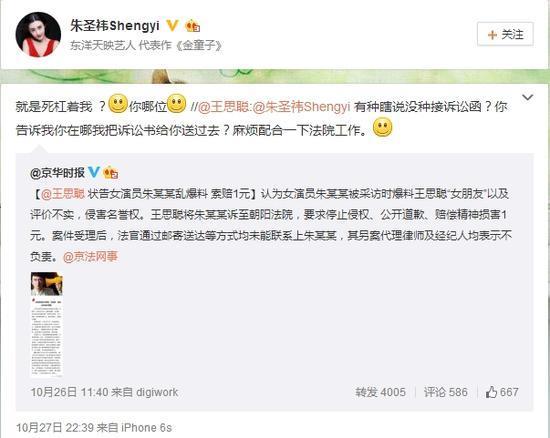Open the @京法网事 mention link

tap(90, 257)
